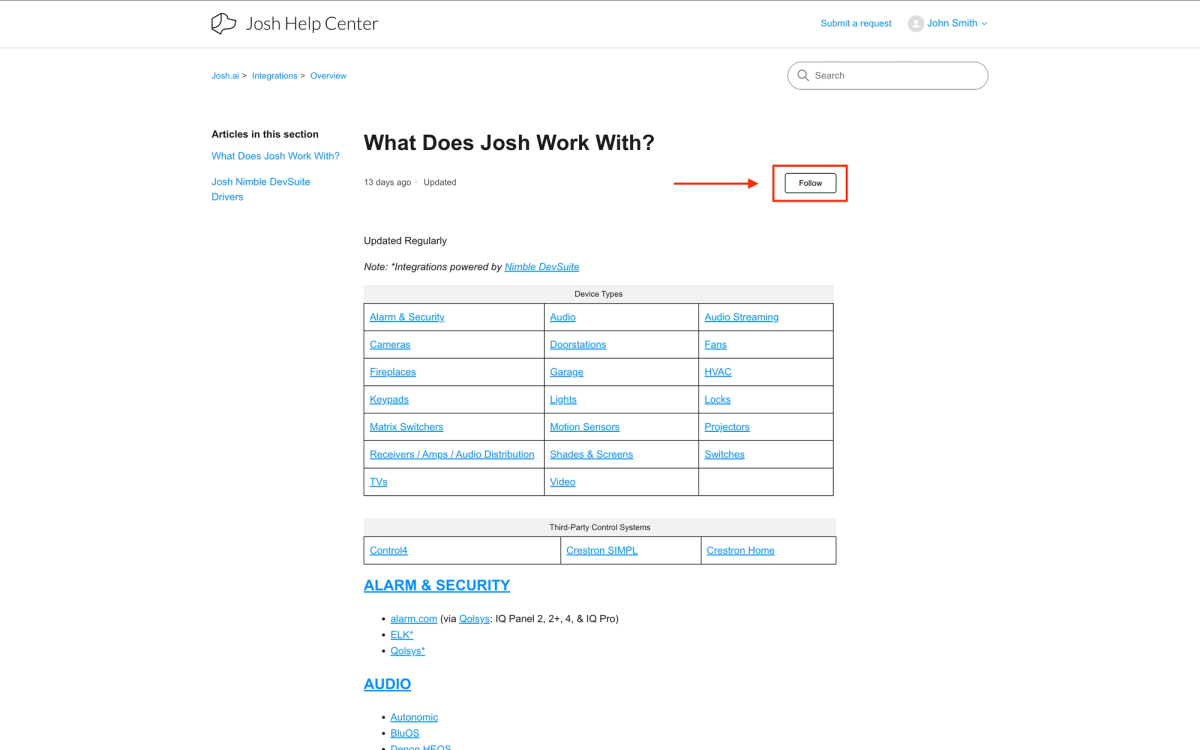
Task: Click the search magnifier icon
Action: 804,75
